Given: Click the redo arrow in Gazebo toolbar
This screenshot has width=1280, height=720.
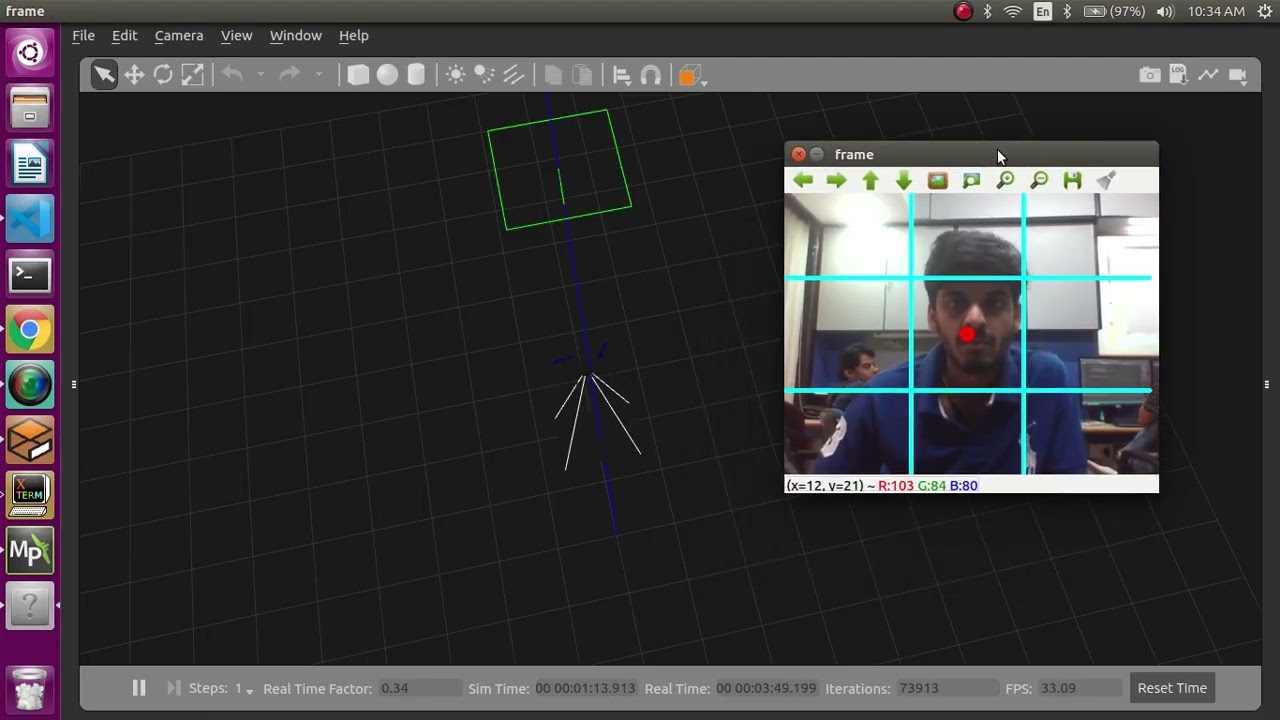Looking at the screenshot, I should (x=289, y=75).
